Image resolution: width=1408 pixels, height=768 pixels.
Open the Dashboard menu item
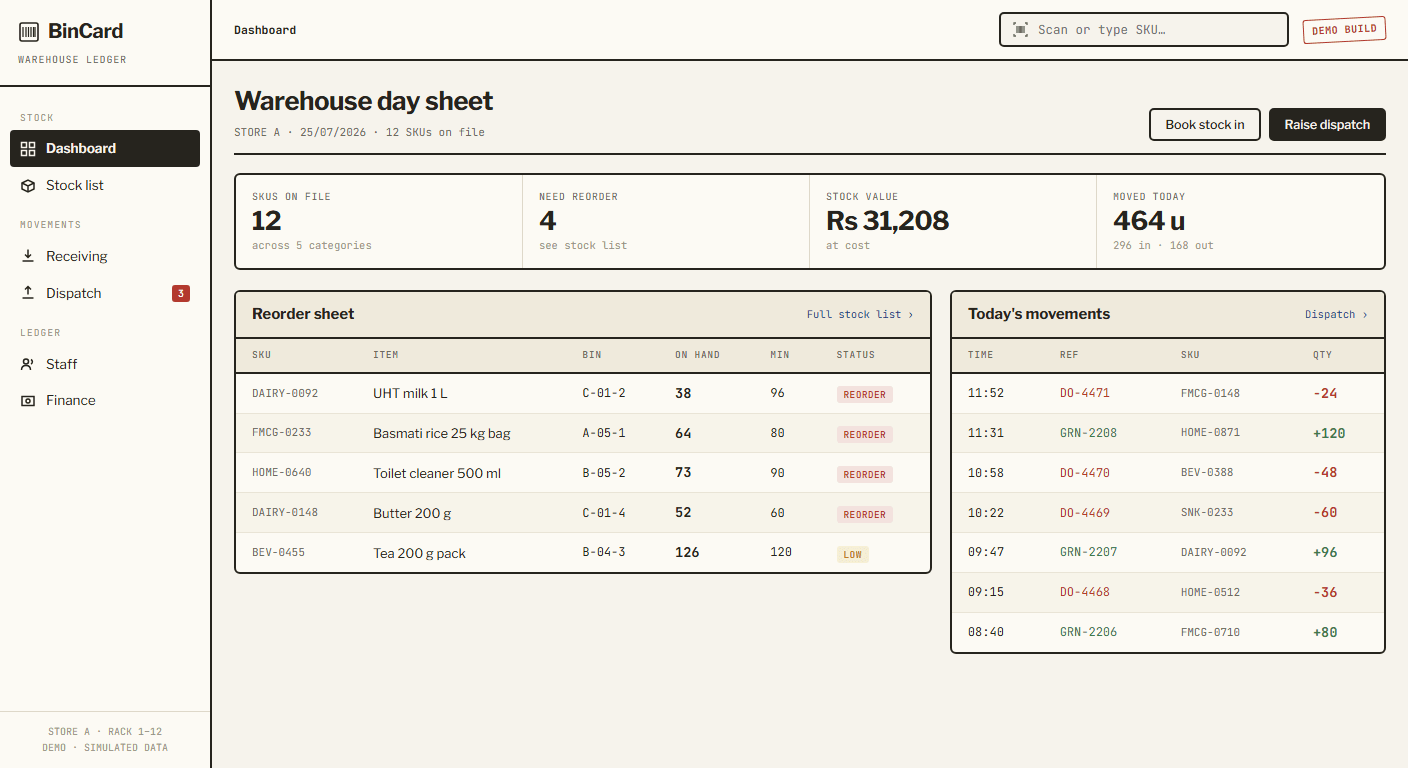tap(105, 148)
